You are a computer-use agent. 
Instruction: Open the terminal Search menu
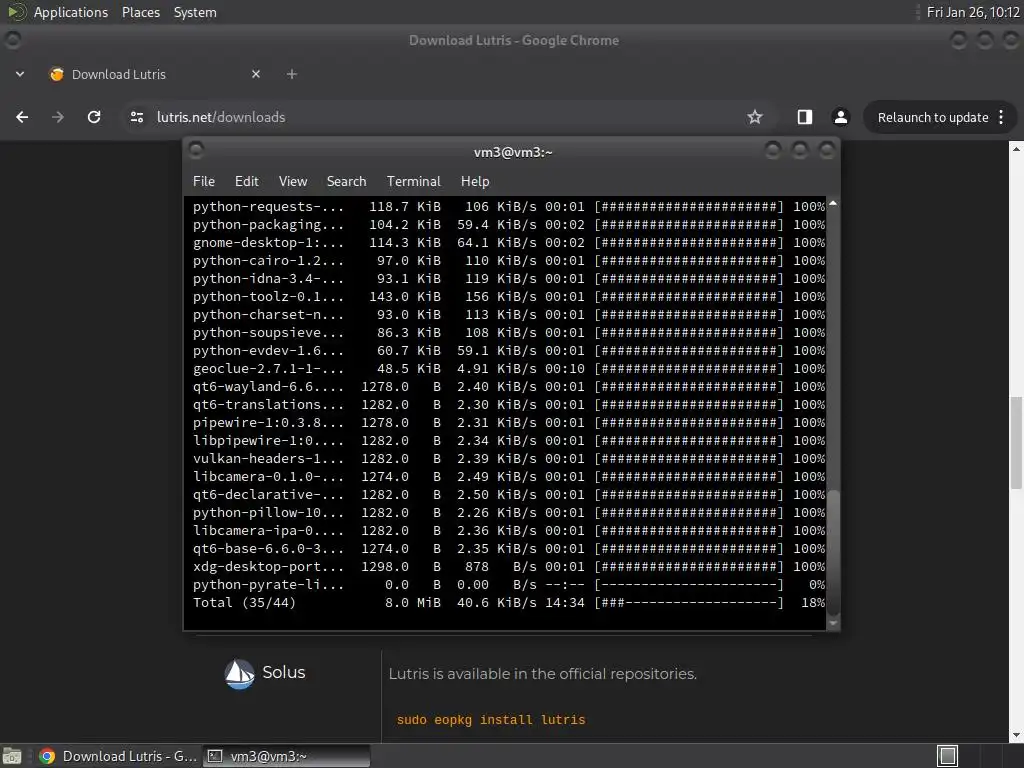click(x=346, y=182)
